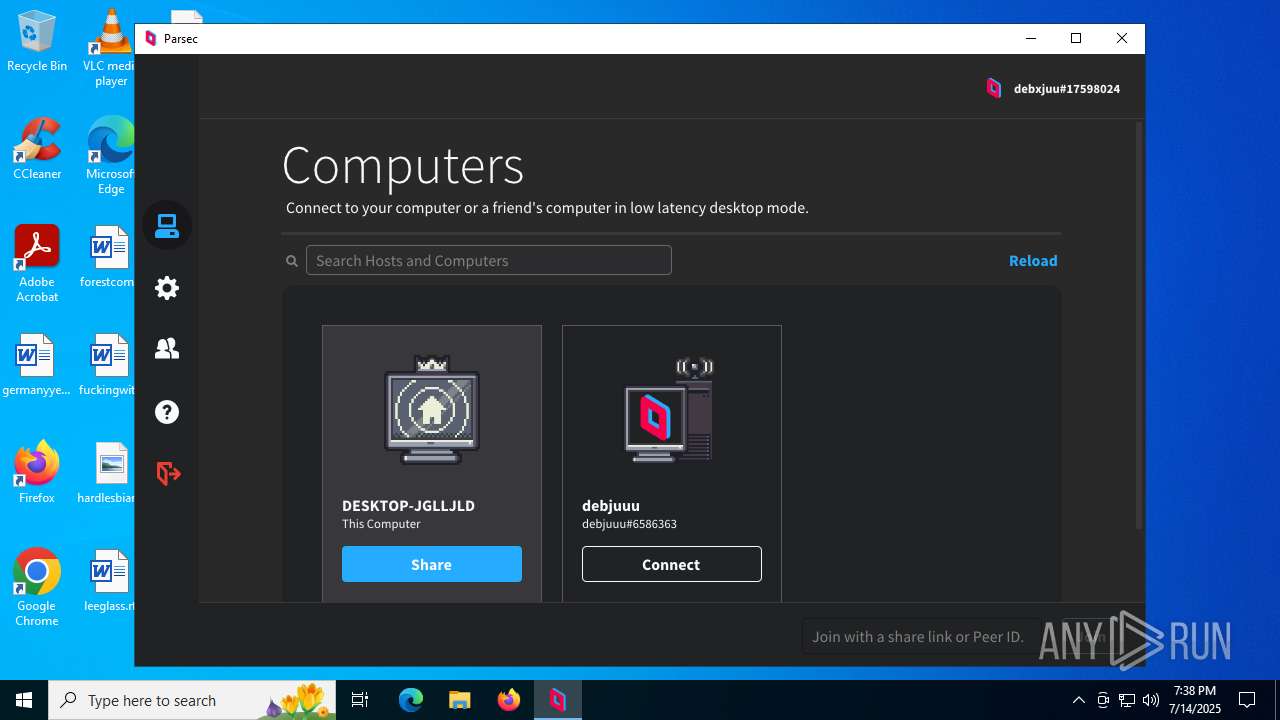Show hidden system tray icons

[1078, 700]
